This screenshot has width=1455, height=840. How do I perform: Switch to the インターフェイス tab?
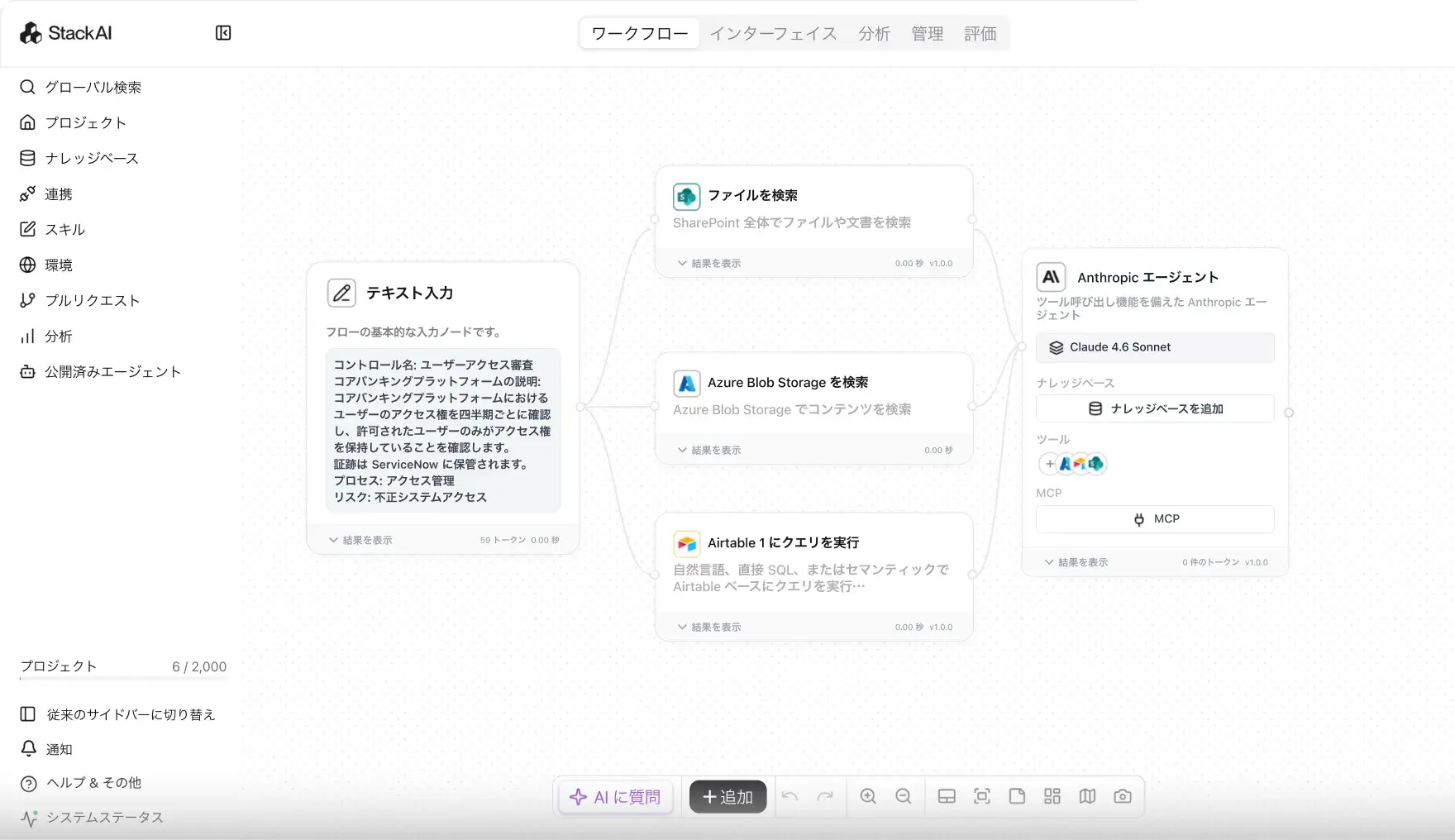[x=773, y=34]
